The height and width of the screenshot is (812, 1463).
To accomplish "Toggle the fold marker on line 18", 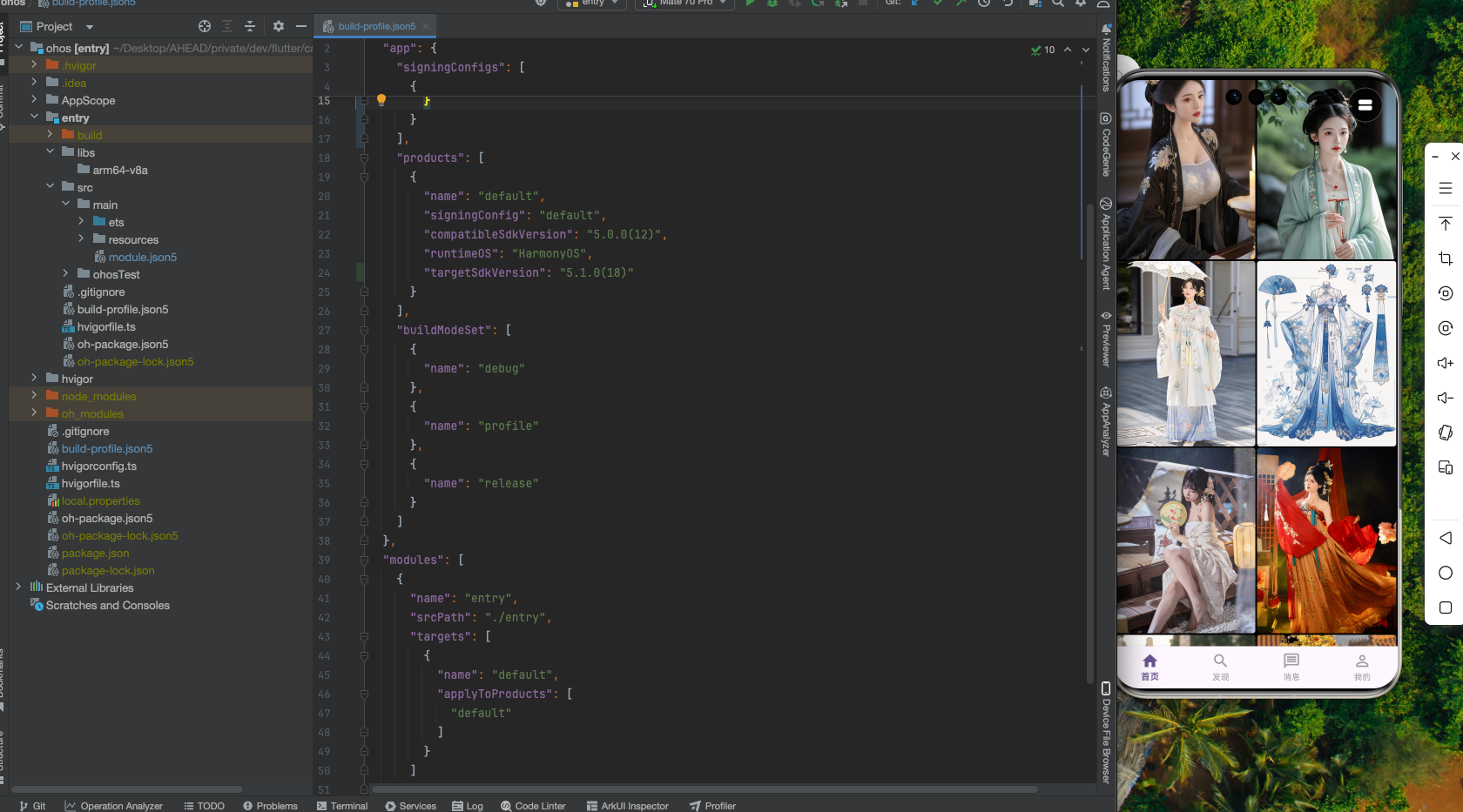I will pyautogui.click(x=364, y=158).
